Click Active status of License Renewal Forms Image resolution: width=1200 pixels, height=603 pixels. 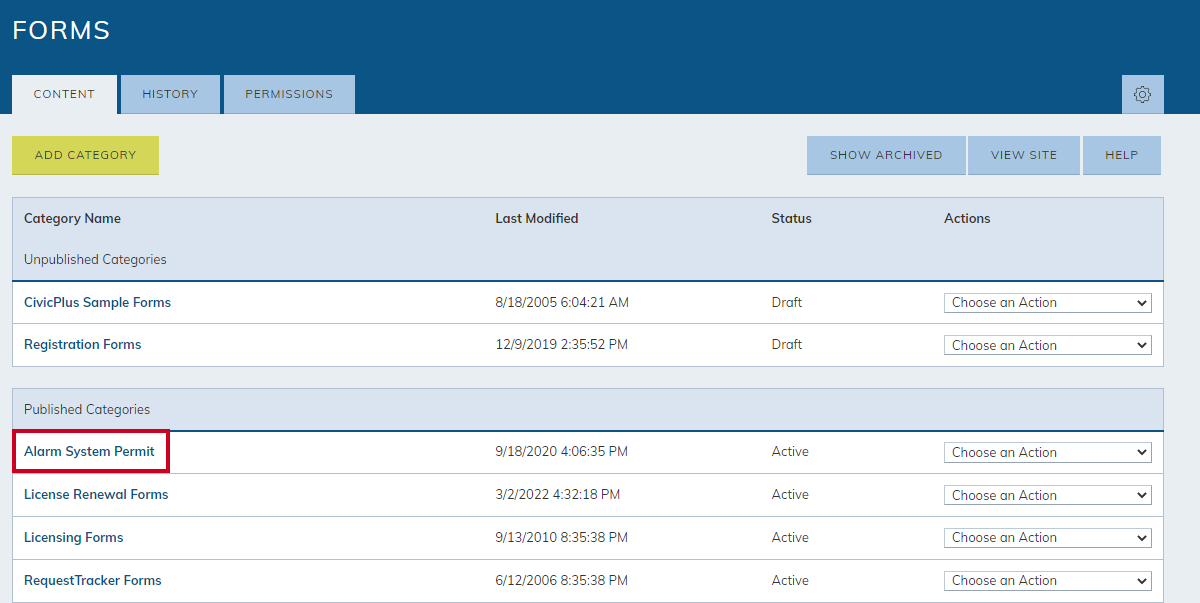[790, 494]
